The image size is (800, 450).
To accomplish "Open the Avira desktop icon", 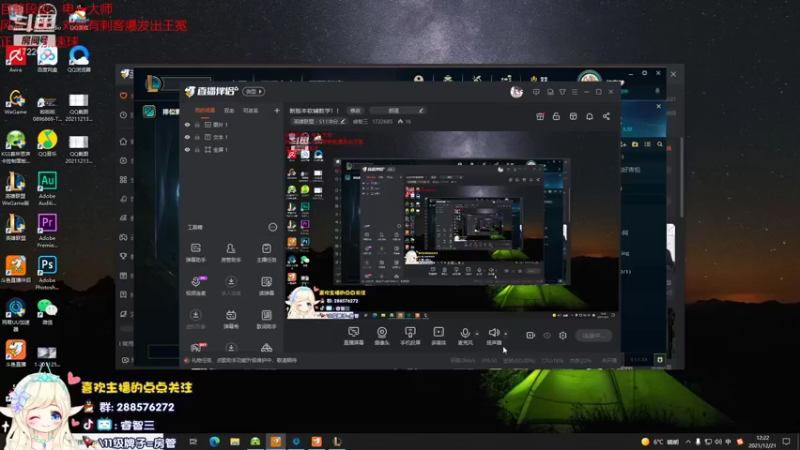I will (15, 58).
